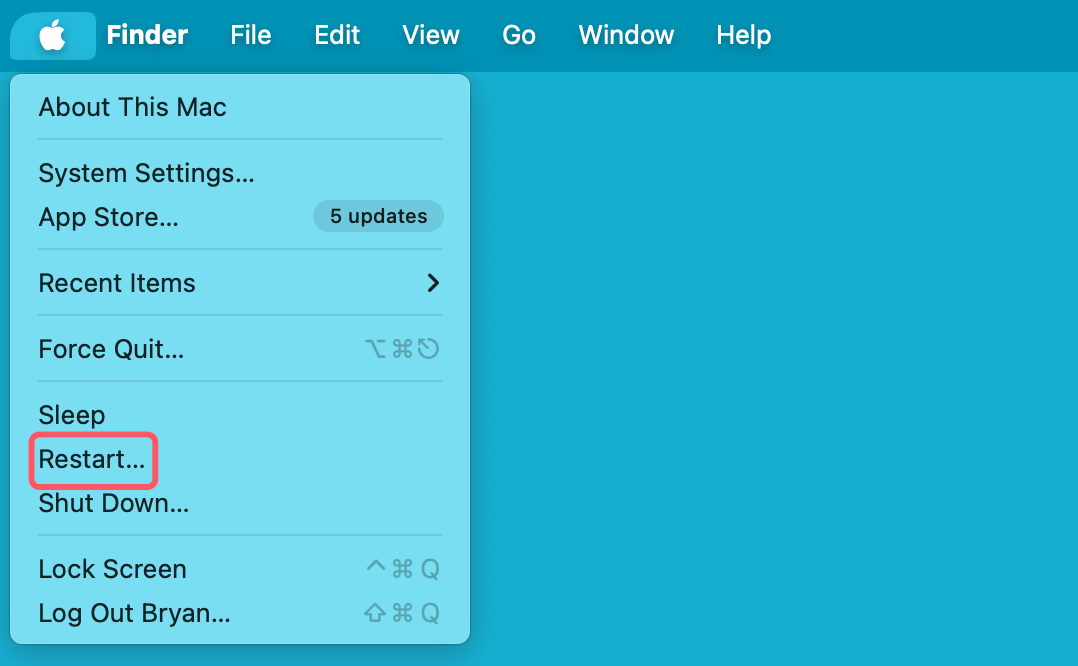This screenshot has width=1078, height=666.
Task: Choose the App Store menu entry
Action: (108, 217)
